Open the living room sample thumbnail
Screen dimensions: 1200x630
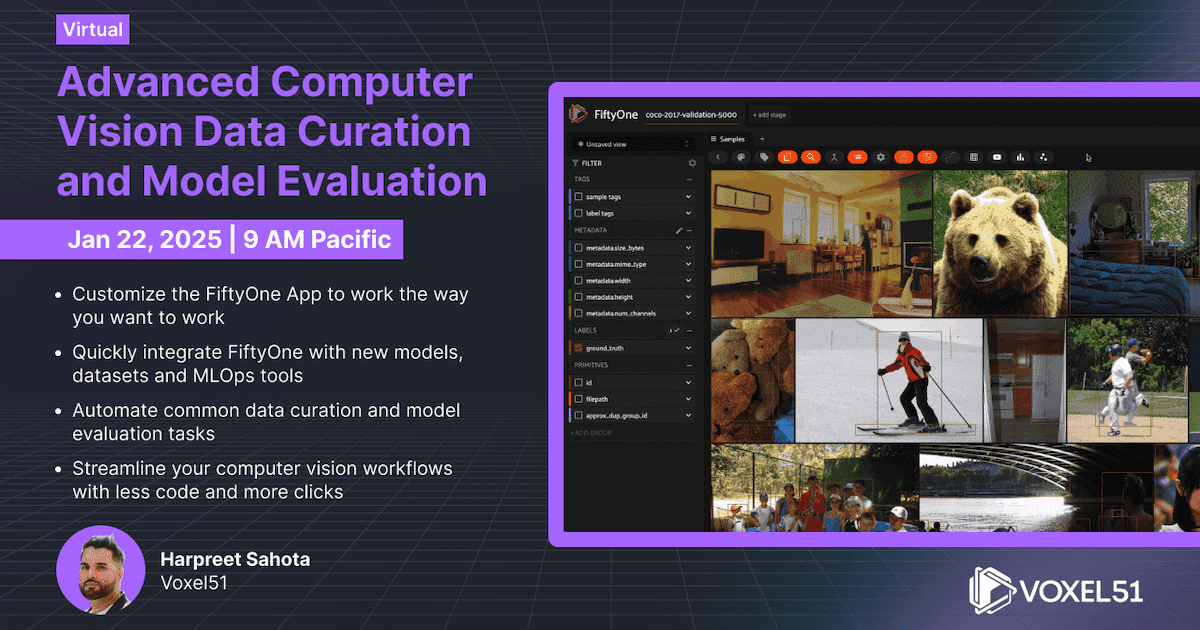pyautogui.click(x=821, y=242)
